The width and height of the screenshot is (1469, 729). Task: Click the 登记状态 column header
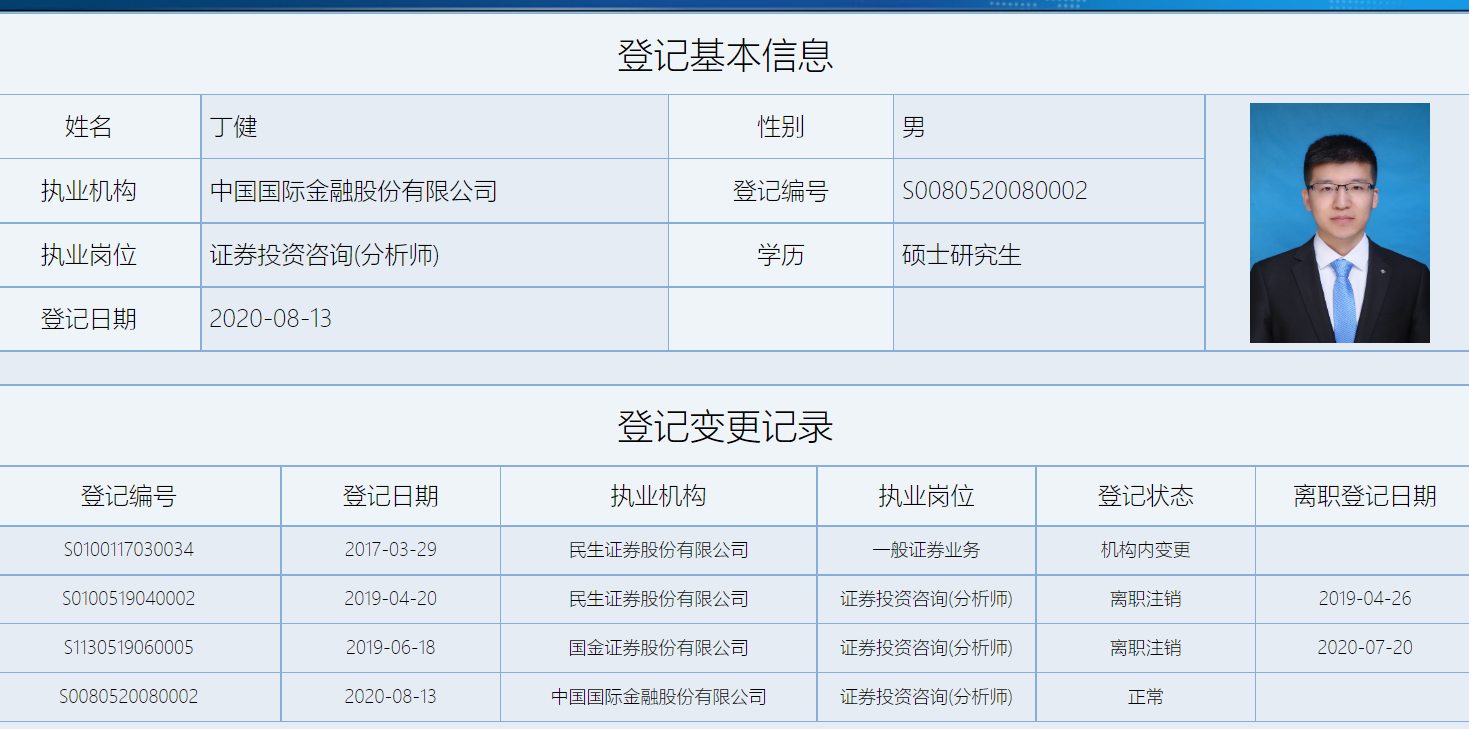[x=1146, y=496]
